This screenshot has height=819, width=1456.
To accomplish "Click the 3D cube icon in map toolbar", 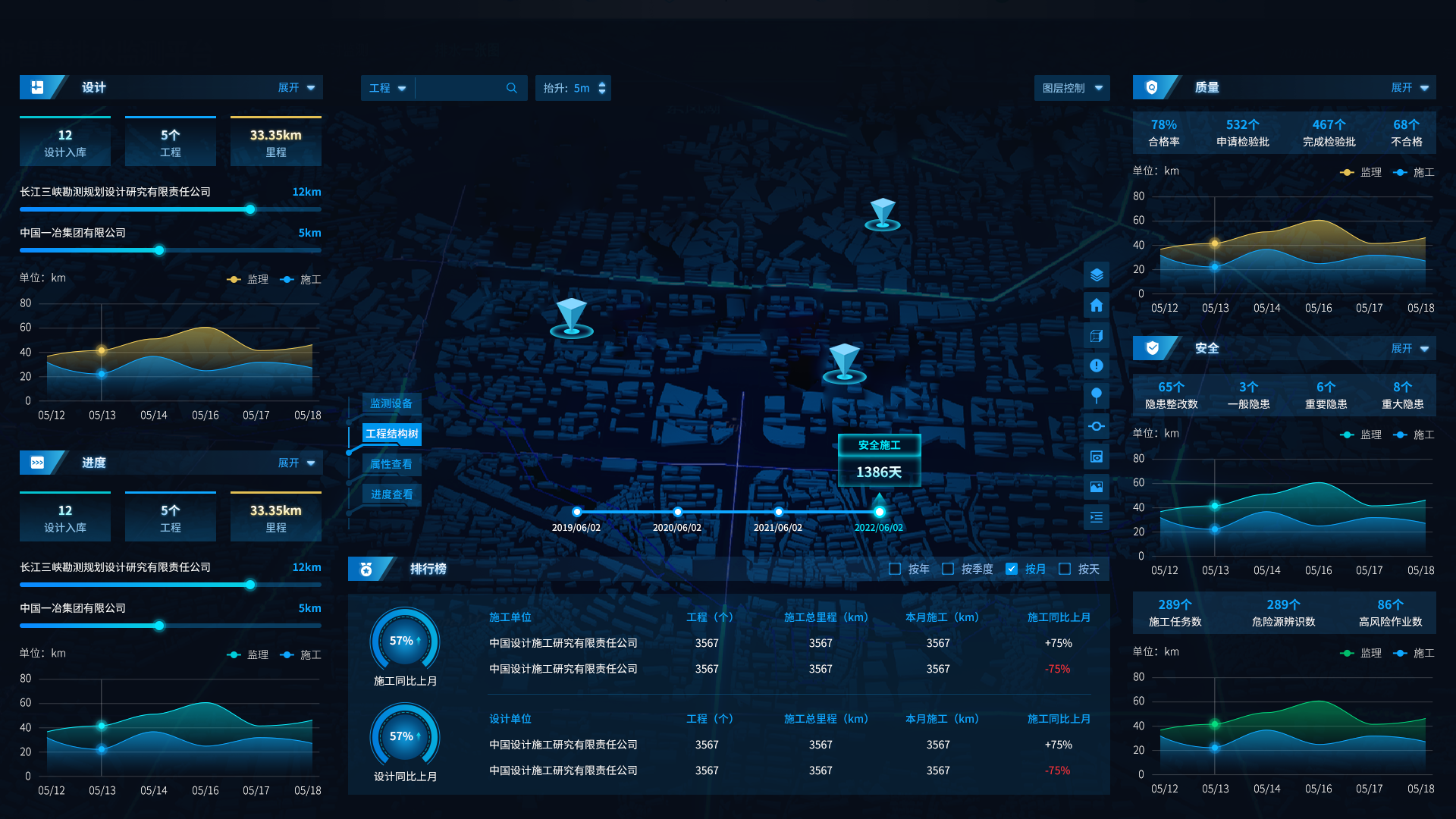I will click(1097, 335).
